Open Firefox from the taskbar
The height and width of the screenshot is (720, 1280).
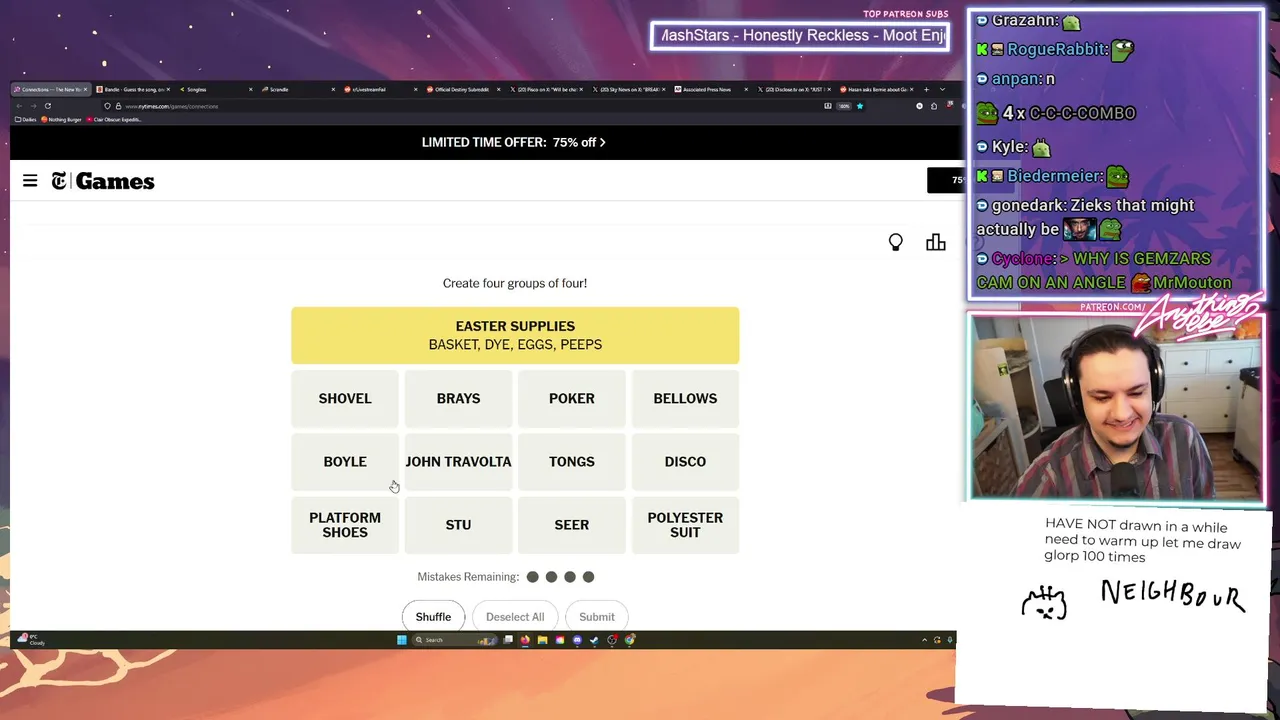525,640
